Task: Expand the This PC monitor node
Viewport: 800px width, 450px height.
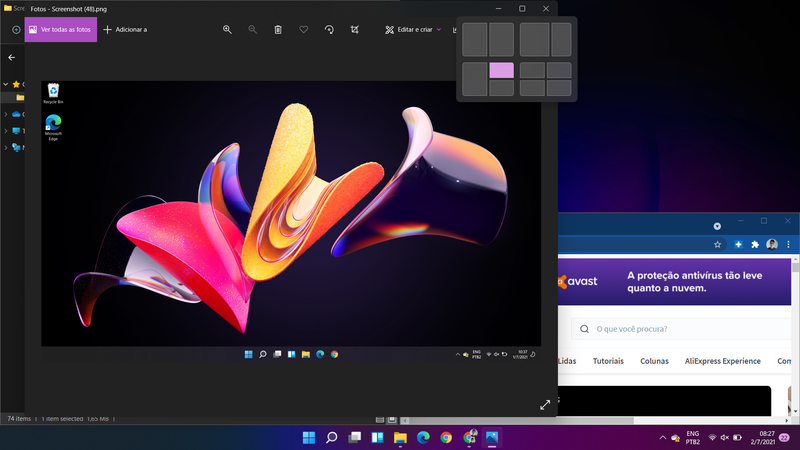Action: click(6, 131)
